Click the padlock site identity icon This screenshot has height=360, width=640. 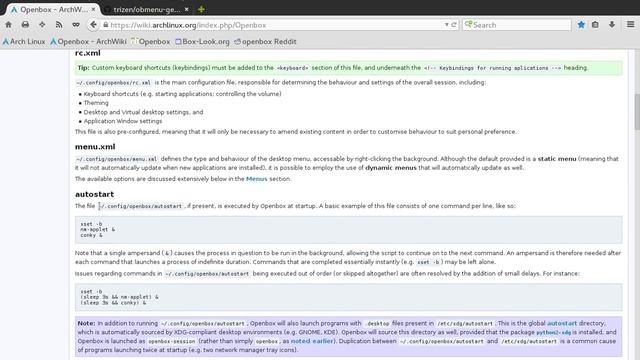(x=106, y=25)
